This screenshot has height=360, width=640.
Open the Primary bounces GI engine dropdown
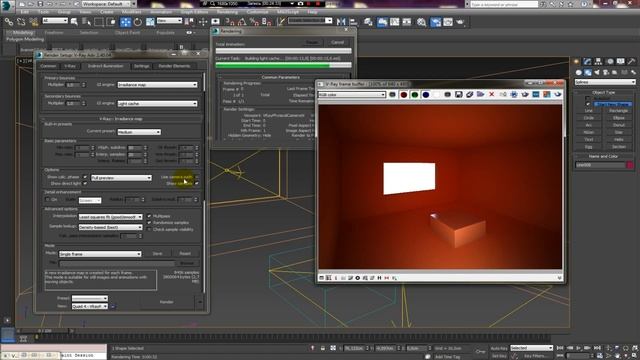(x=157, y=84)
